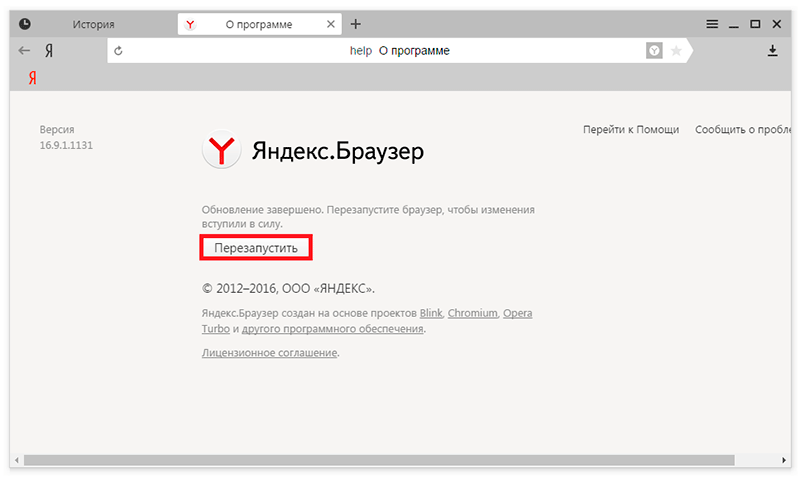Image resolution: width=800 pixels, height=478 pixels.
Task: Click the Яндекс.Браузер heading text
Action: (338, 151)
